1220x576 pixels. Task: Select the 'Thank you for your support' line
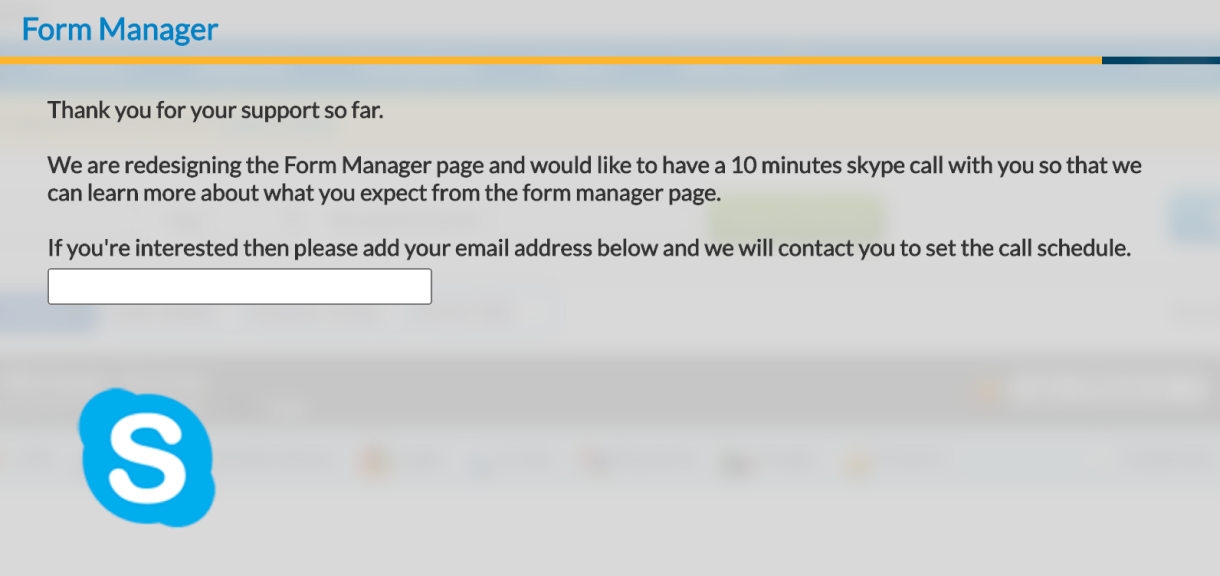[x=216, y=109]
